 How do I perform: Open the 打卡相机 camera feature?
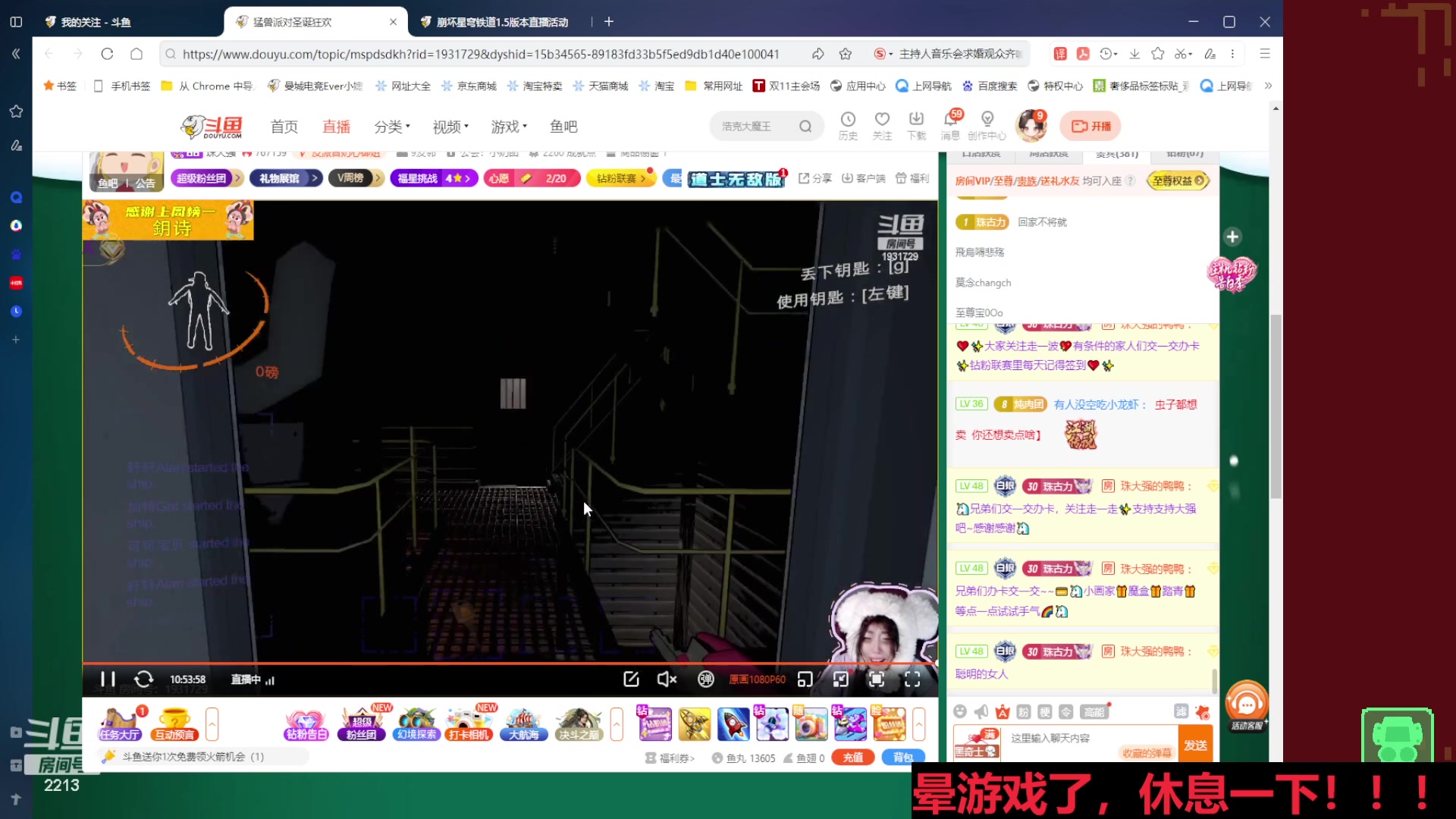click(468, 724)
